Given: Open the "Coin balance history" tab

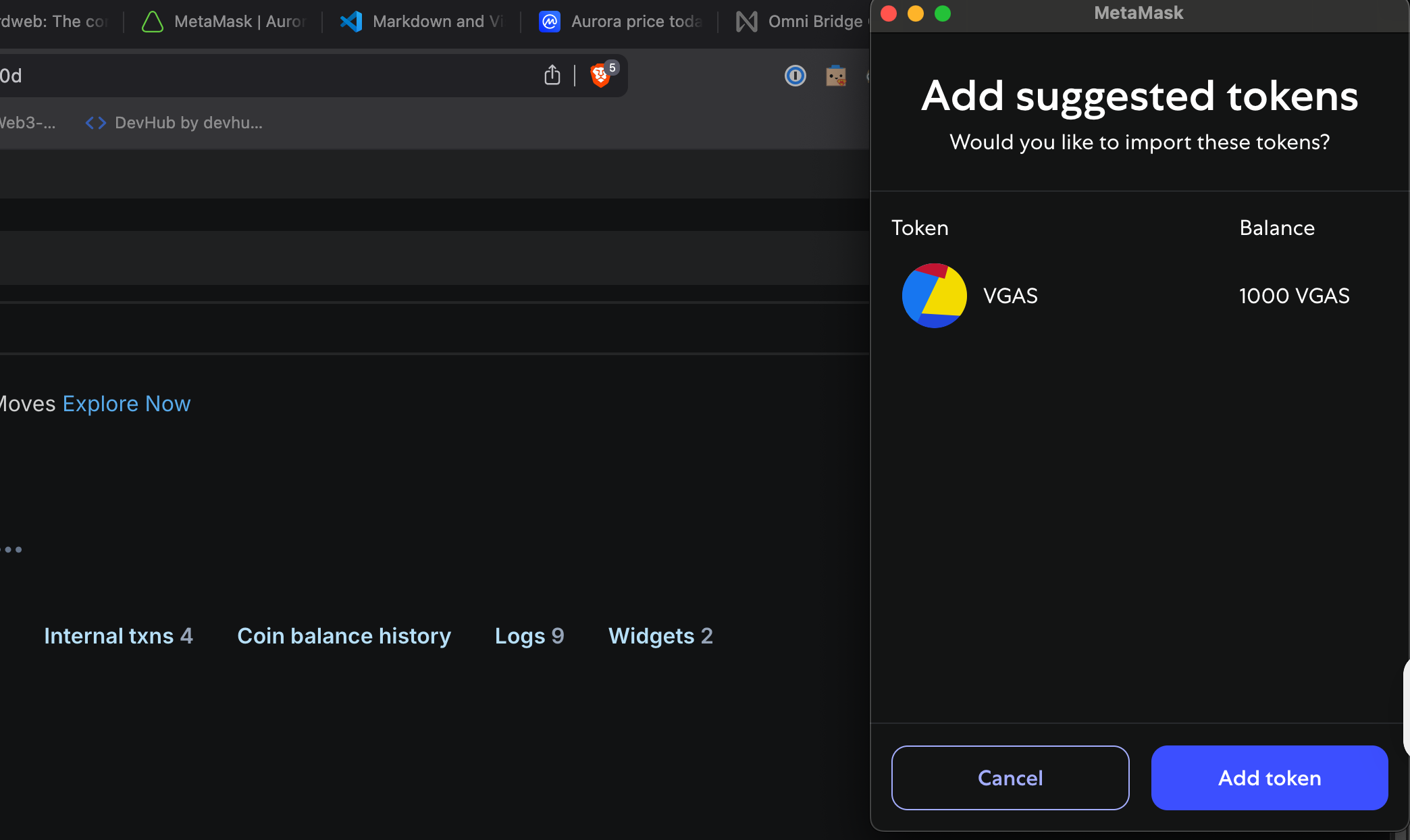Looking at the screenshot, I should click(344, 635).
